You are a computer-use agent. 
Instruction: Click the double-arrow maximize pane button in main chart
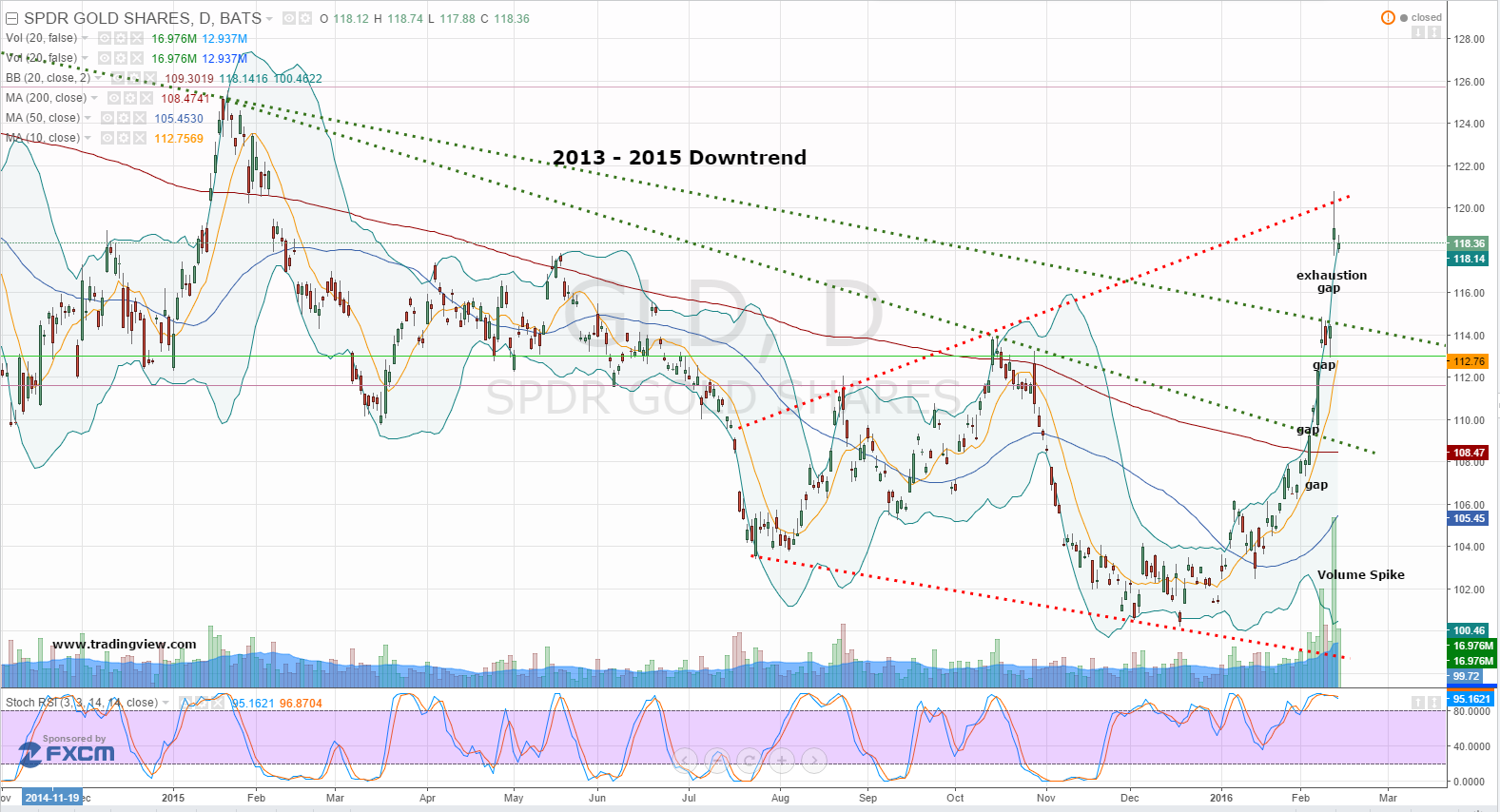click(1434, 33)
